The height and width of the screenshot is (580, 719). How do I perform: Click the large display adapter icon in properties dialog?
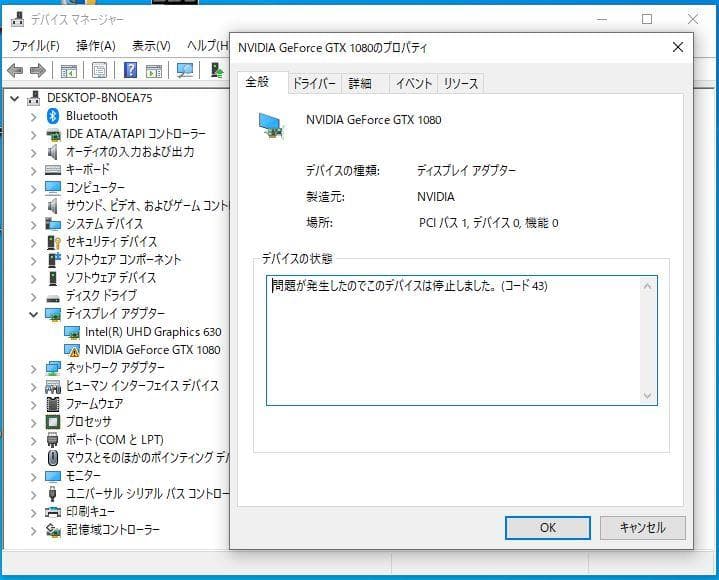(272, 126)
